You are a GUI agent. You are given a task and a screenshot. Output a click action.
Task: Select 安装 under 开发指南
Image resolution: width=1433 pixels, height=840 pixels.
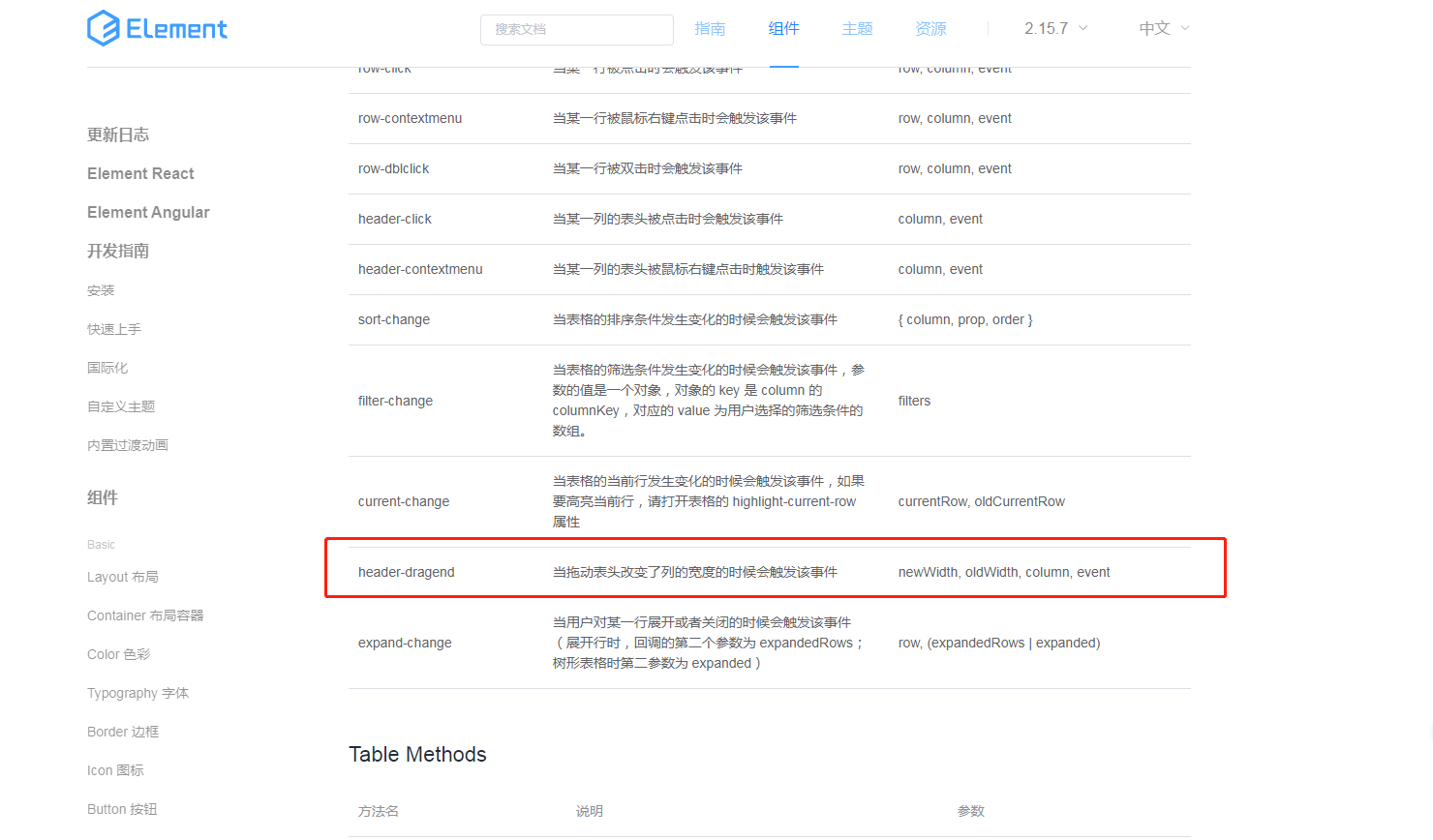coord(101,289)
